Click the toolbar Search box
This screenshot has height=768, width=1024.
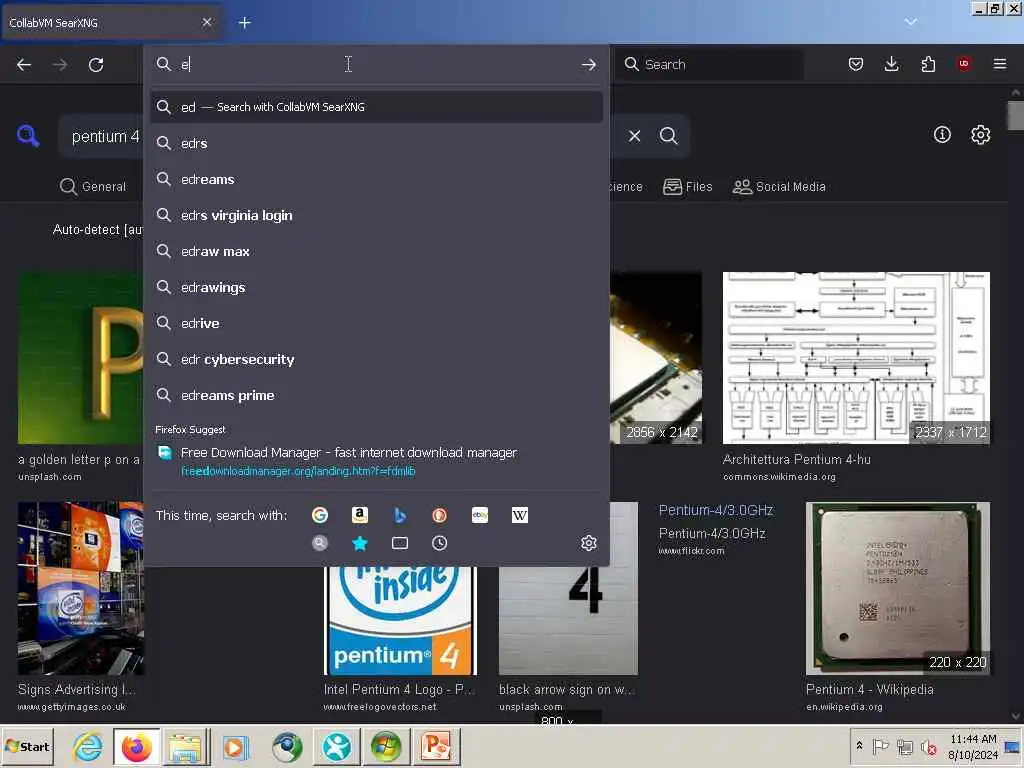709,64
